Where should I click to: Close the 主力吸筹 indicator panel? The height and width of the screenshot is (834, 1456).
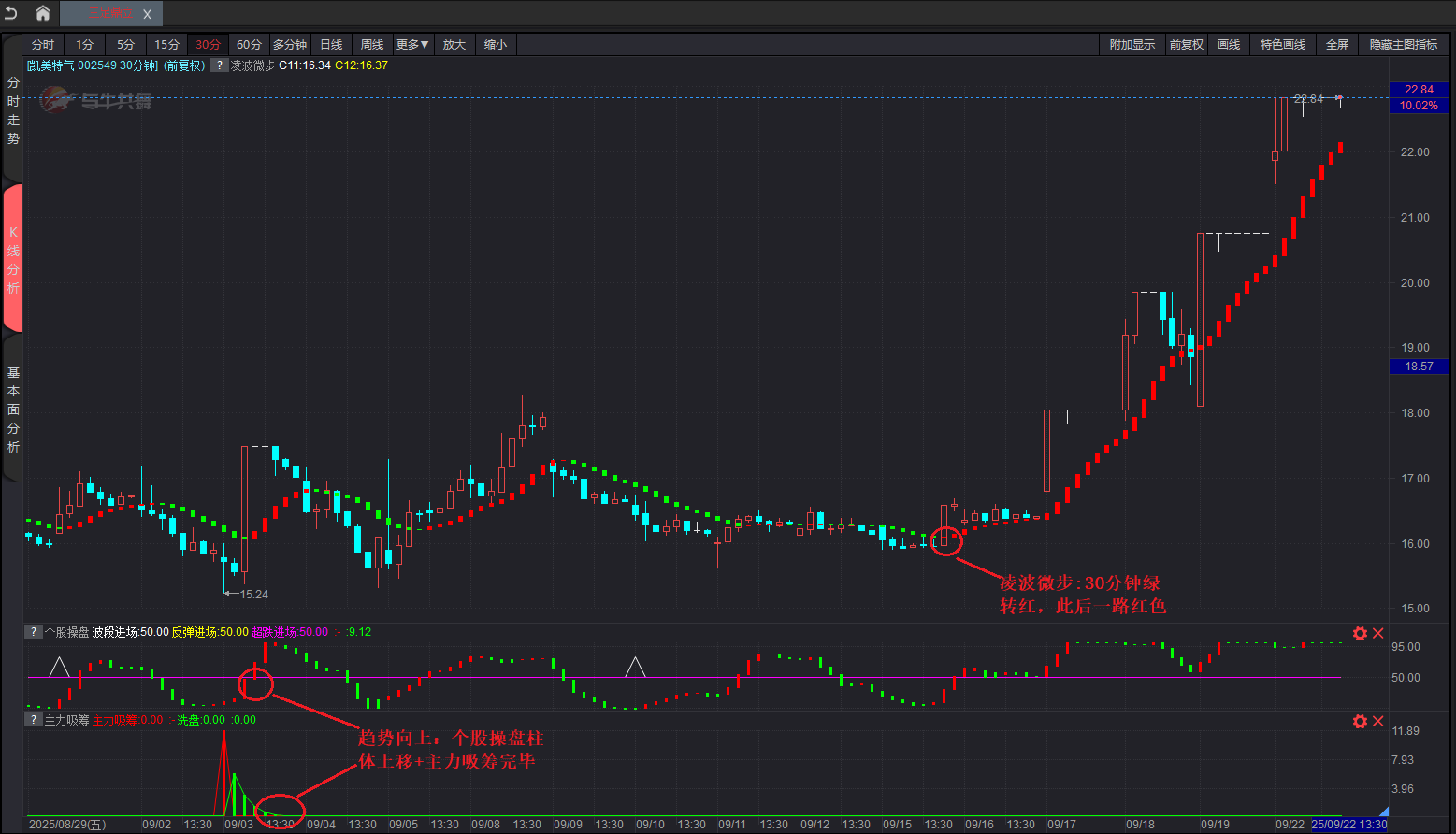click(1377, 721)
